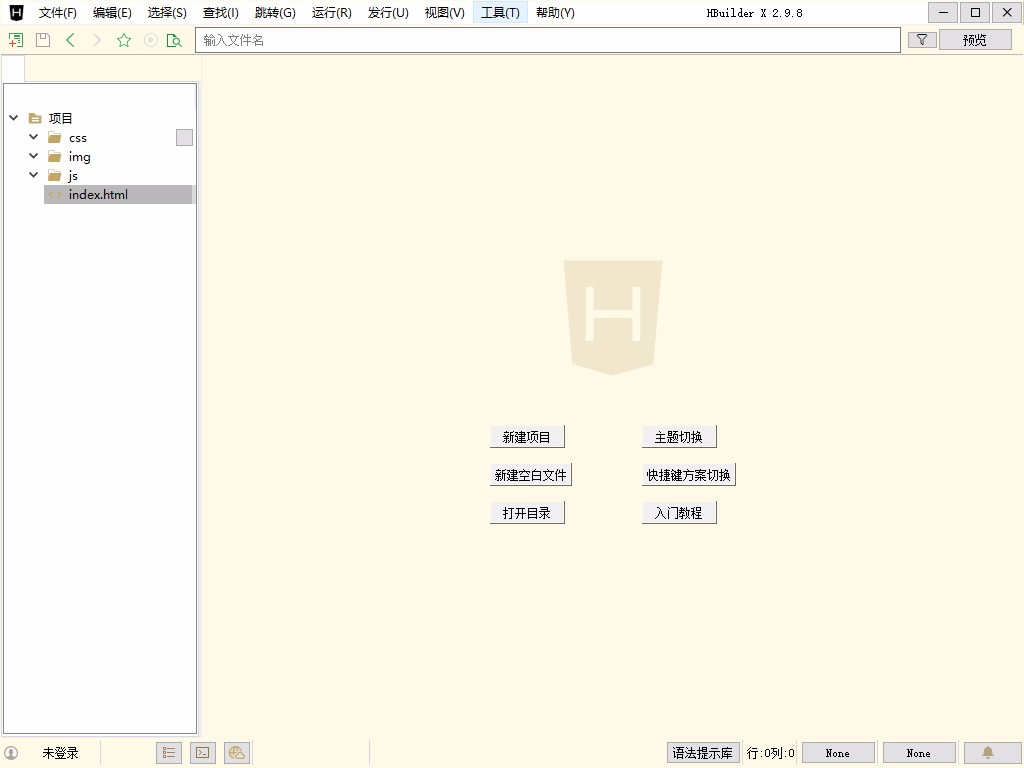1024x768 pixels.
Task: Click the 语法提示库 status bar toggle
Action: tap(703, 752)
